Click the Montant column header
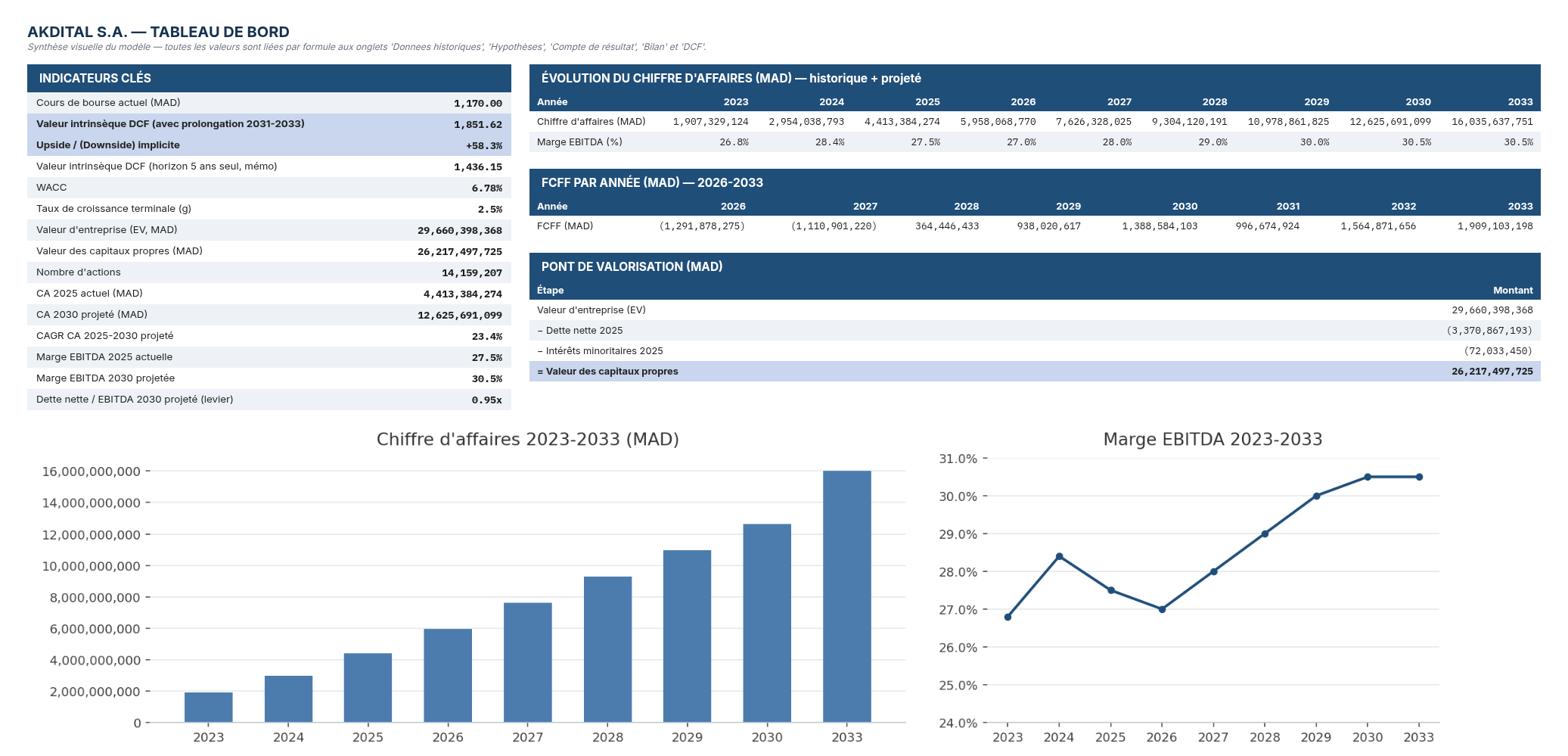This screenshot has width=1568, height=756. (1513, 291)
